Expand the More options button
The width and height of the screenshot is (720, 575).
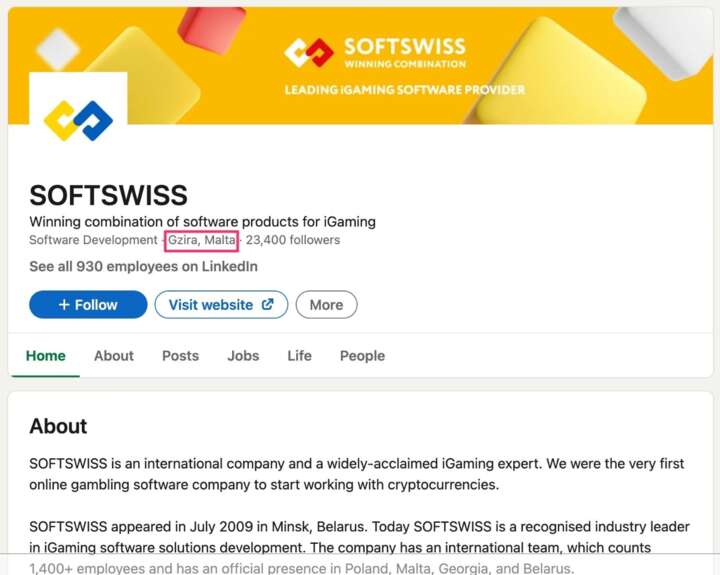click(x=326, y=305)
